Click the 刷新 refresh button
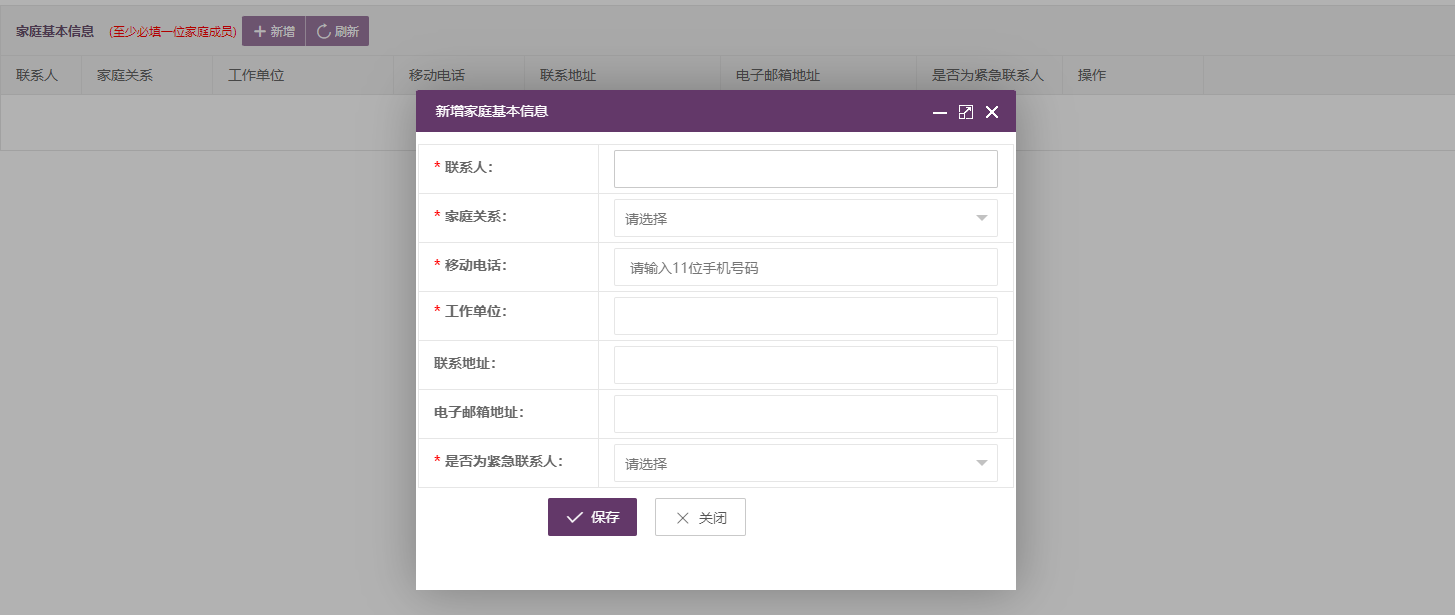This screenshot has width=1455, height=615. (337, 31)
